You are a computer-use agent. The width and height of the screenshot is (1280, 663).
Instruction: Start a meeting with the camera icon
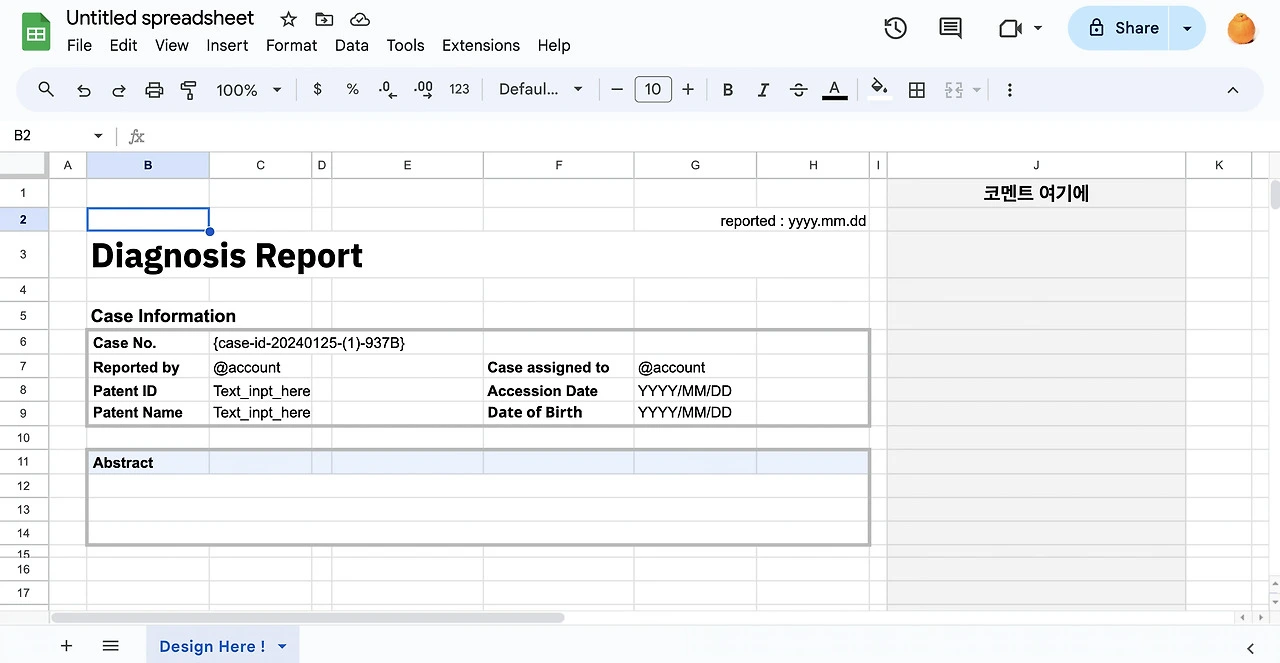coord(1010,28)
